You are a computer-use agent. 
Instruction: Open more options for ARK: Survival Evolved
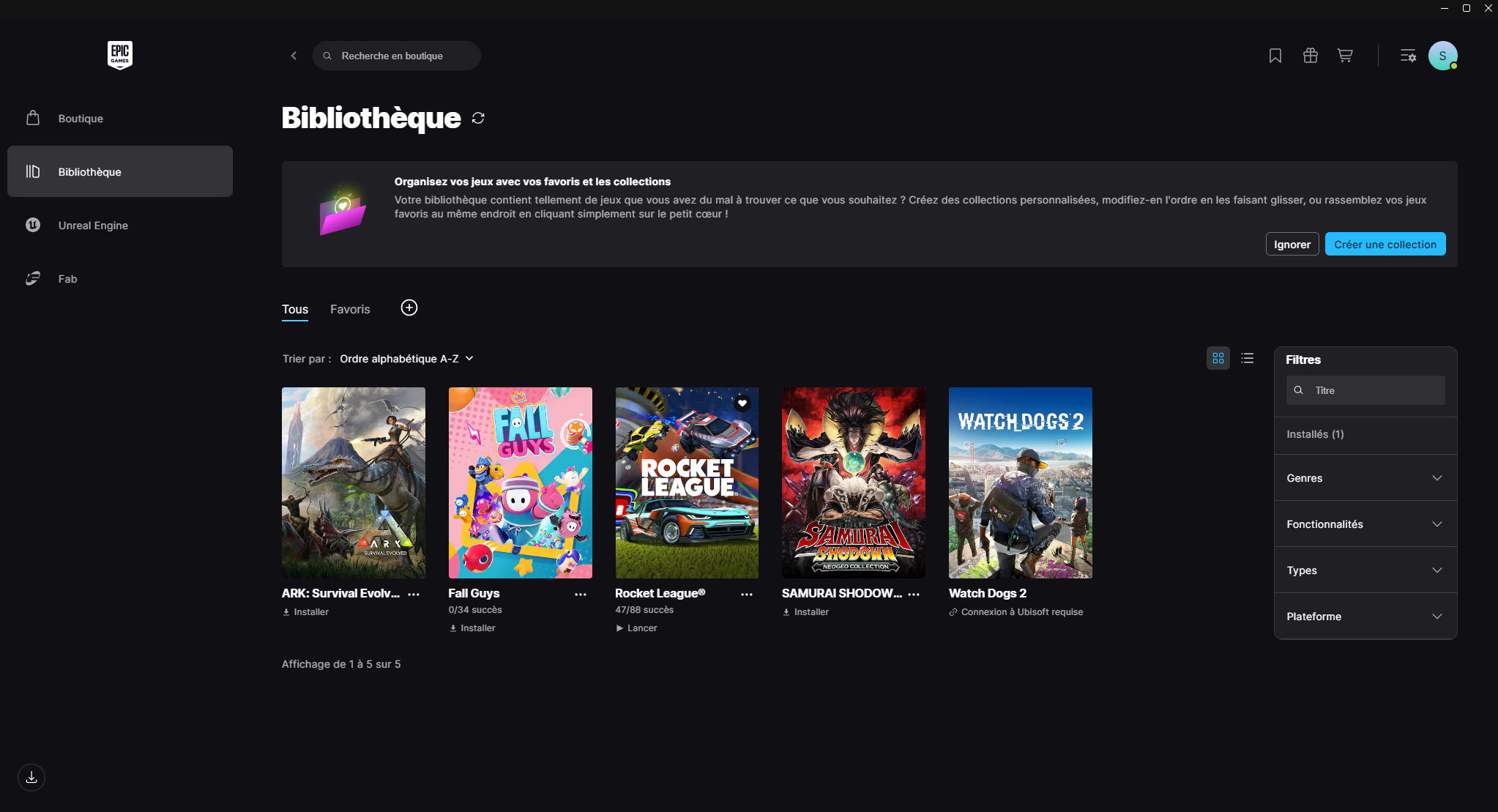pyautogui.click(x=414, y=595)
